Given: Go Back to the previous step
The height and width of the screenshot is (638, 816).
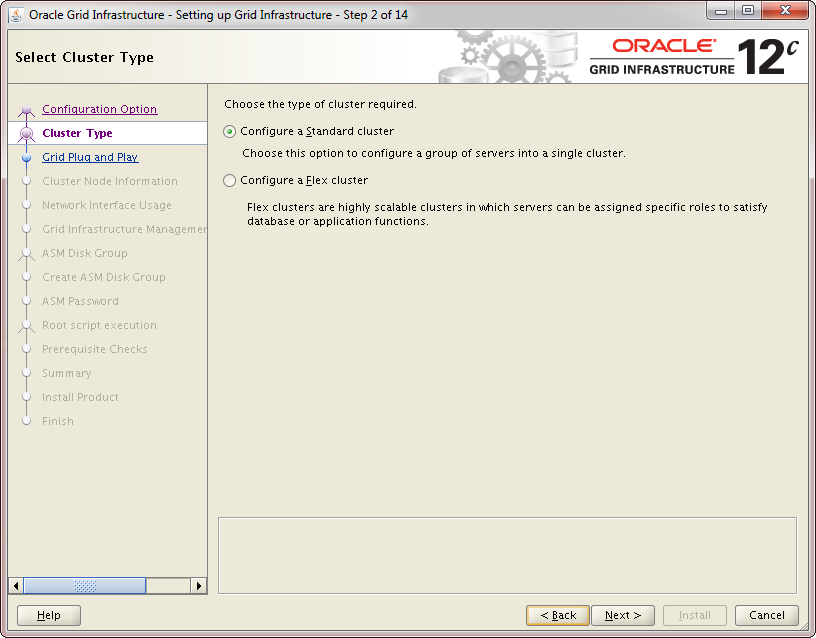Looking at the screenshot, I should pyautogui.click(x=557, y=615).
